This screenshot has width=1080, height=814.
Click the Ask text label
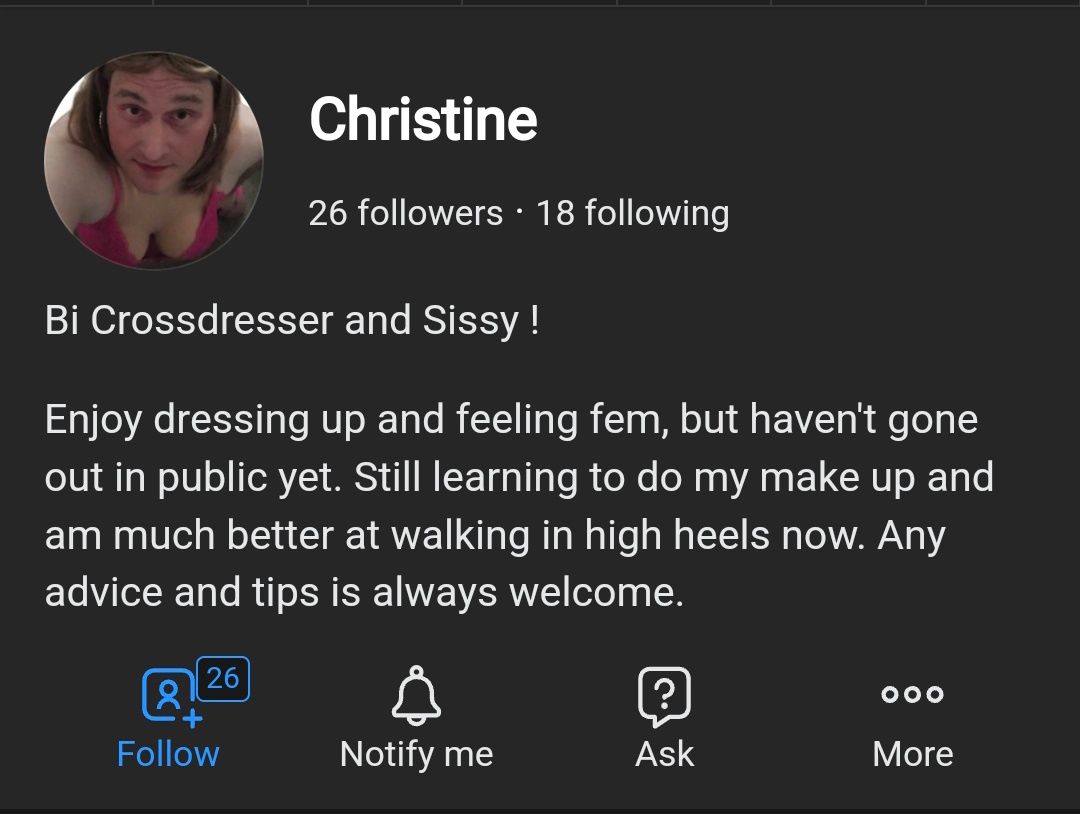click(x=664, y=754)
